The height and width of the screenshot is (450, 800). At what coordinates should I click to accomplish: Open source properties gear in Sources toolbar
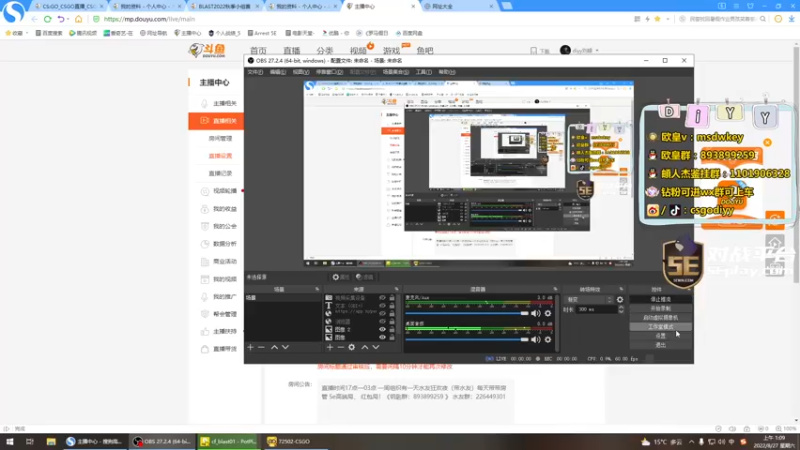[352, 347]
